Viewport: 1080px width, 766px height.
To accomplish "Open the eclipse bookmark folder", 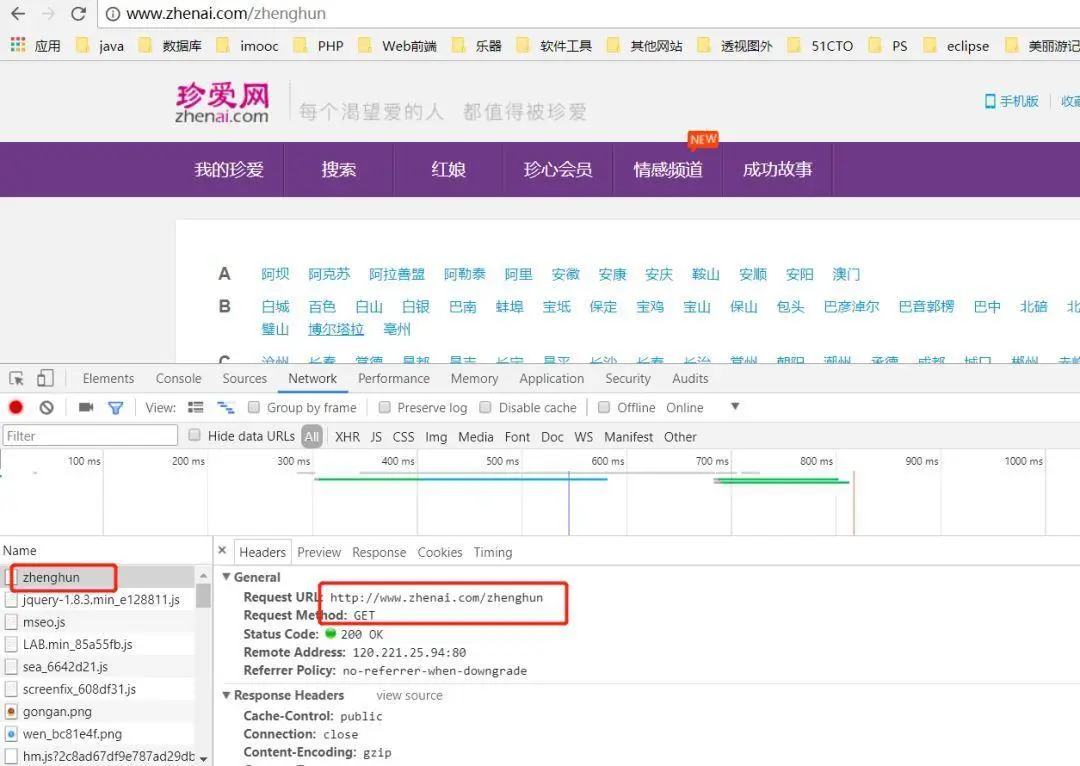I will [x=956, y=45].
